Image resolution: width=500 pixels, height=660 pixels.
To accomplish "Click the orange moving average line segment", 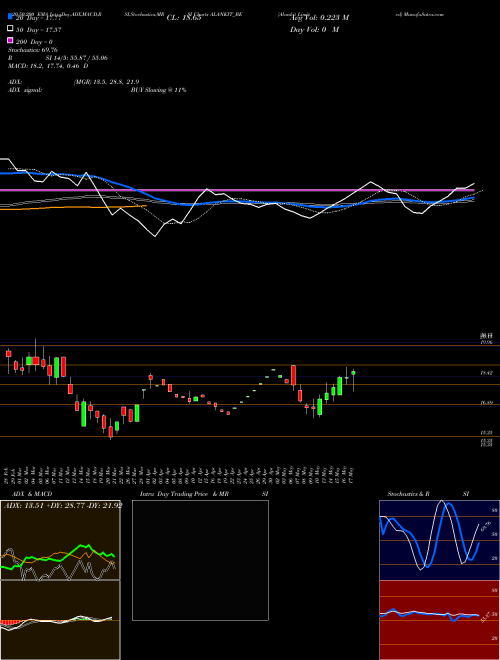I will pyautogui.click(x=73, y=208).
